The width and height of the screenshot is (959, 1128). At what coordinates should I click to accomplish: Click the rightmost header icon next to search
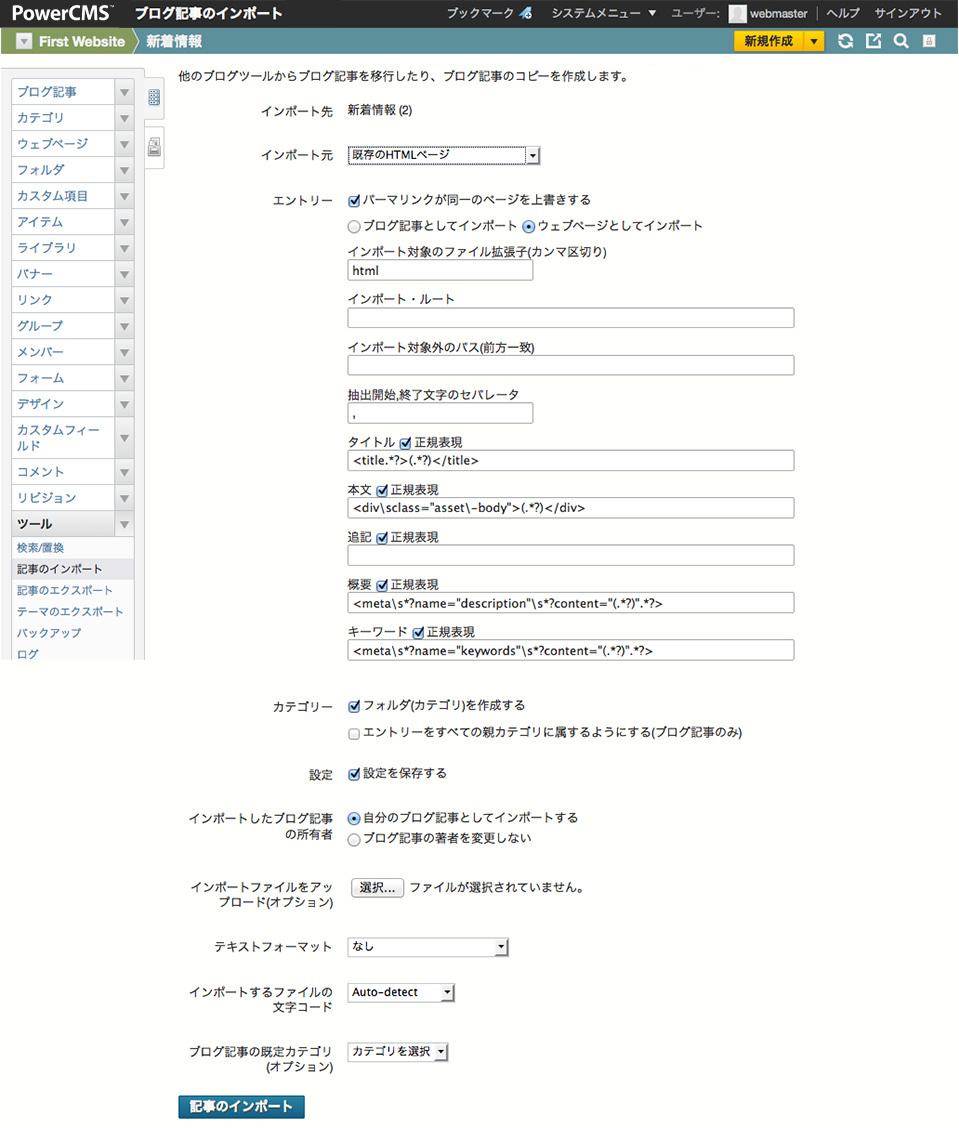click(x=930, y=41)
